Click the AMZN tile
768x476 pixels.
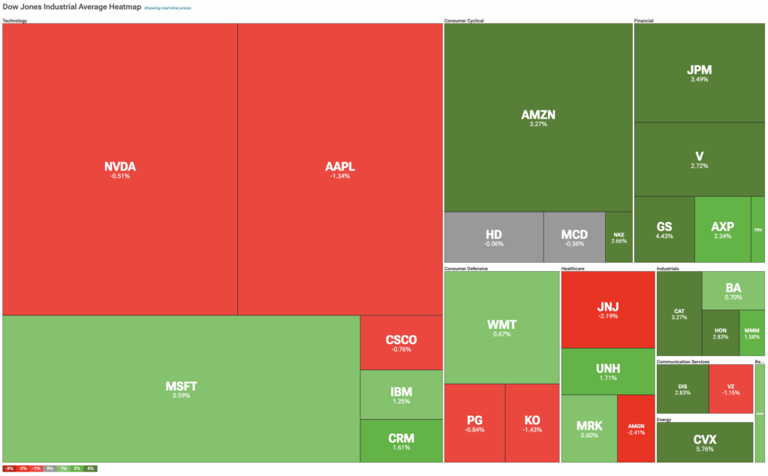[538, 117]
